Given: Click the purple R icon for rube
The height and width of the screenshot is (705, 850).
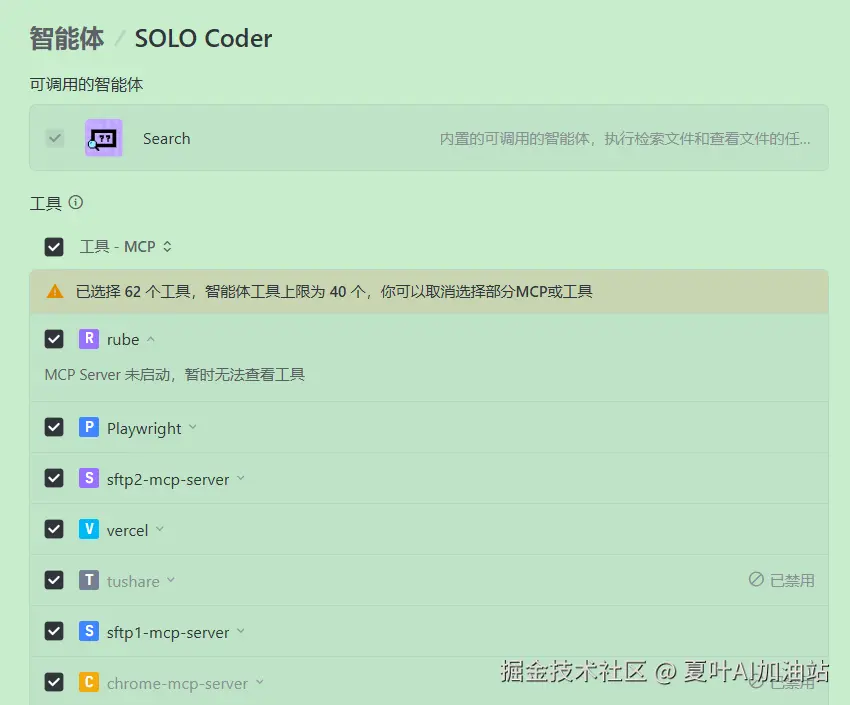Looking at the screenshot, I should point(89,339).
